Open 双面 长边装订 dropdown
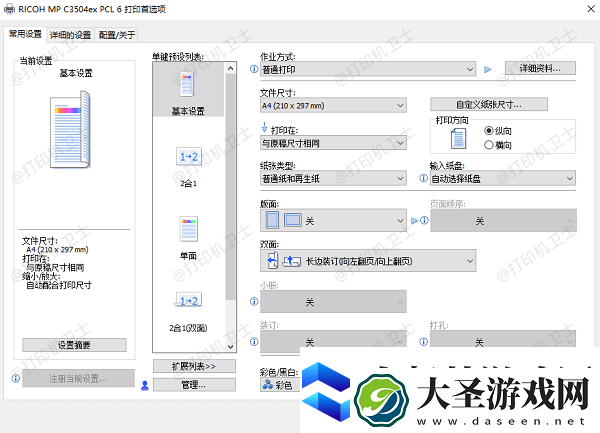 (368, 261)
